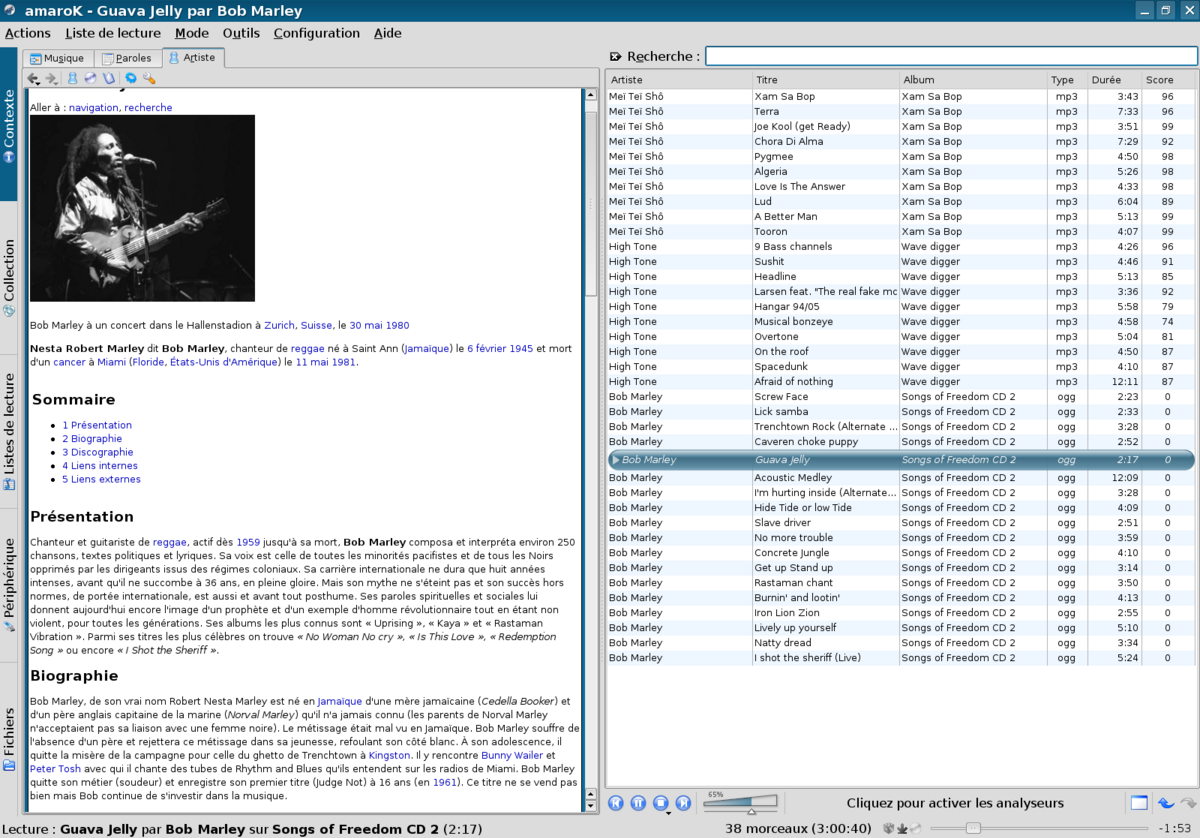1200x838 pixels.
Task: Open the Mode menu
Action: [192, 33]
